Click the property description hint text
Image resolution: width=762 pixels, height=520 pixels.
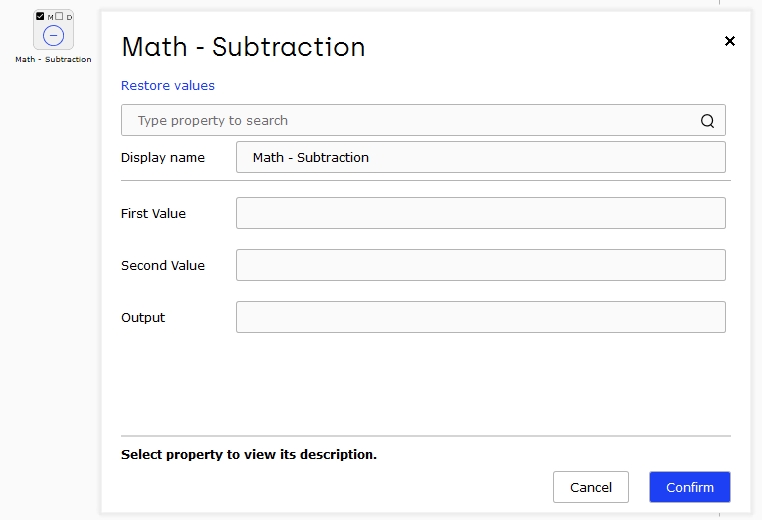click(249, 454)
